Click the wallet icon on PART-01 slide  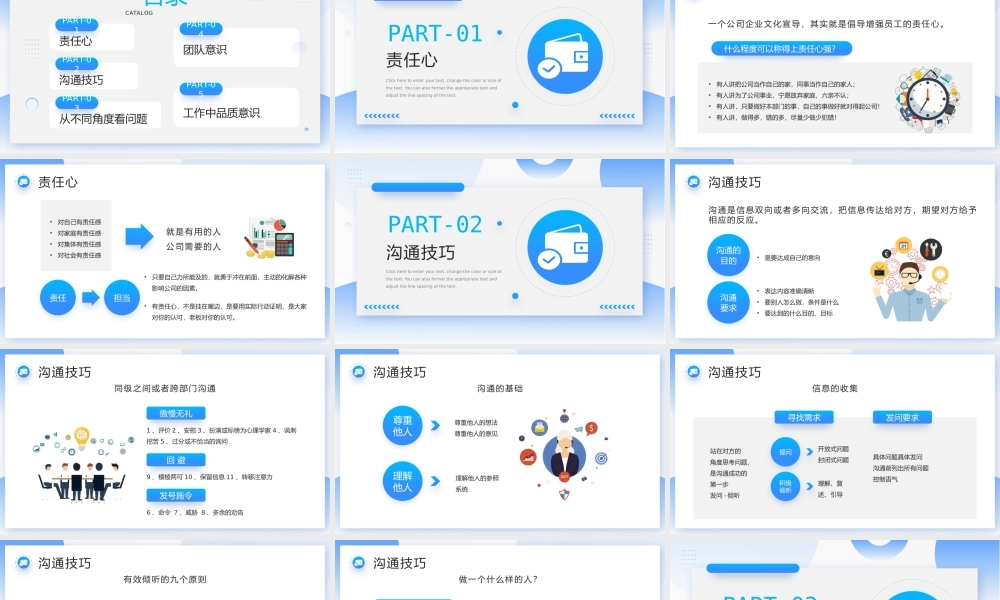point(565,57)
